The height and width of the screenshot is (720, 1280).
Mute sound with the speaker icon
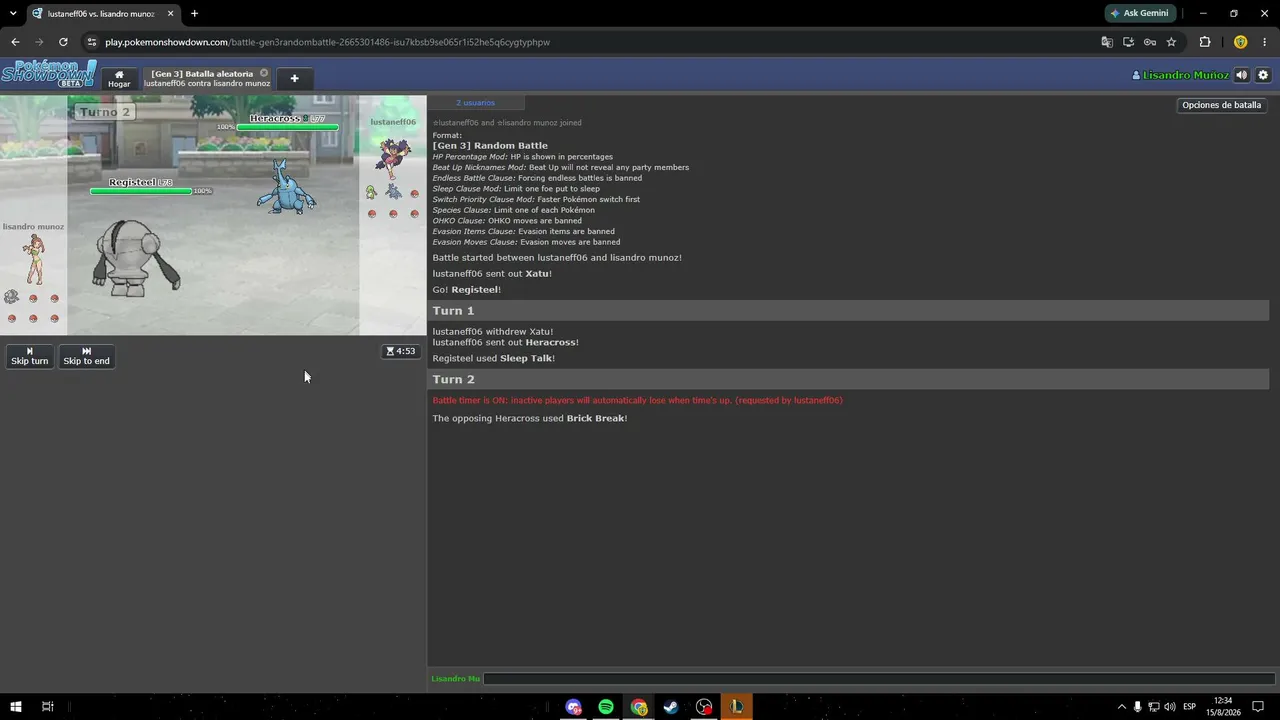pyautogui.click(x=1241, y=75)
